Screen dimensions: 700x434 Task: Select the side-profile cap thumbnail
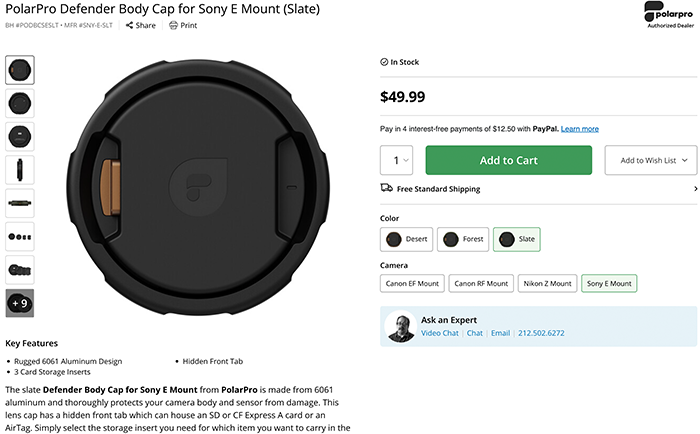click(20, 170)
